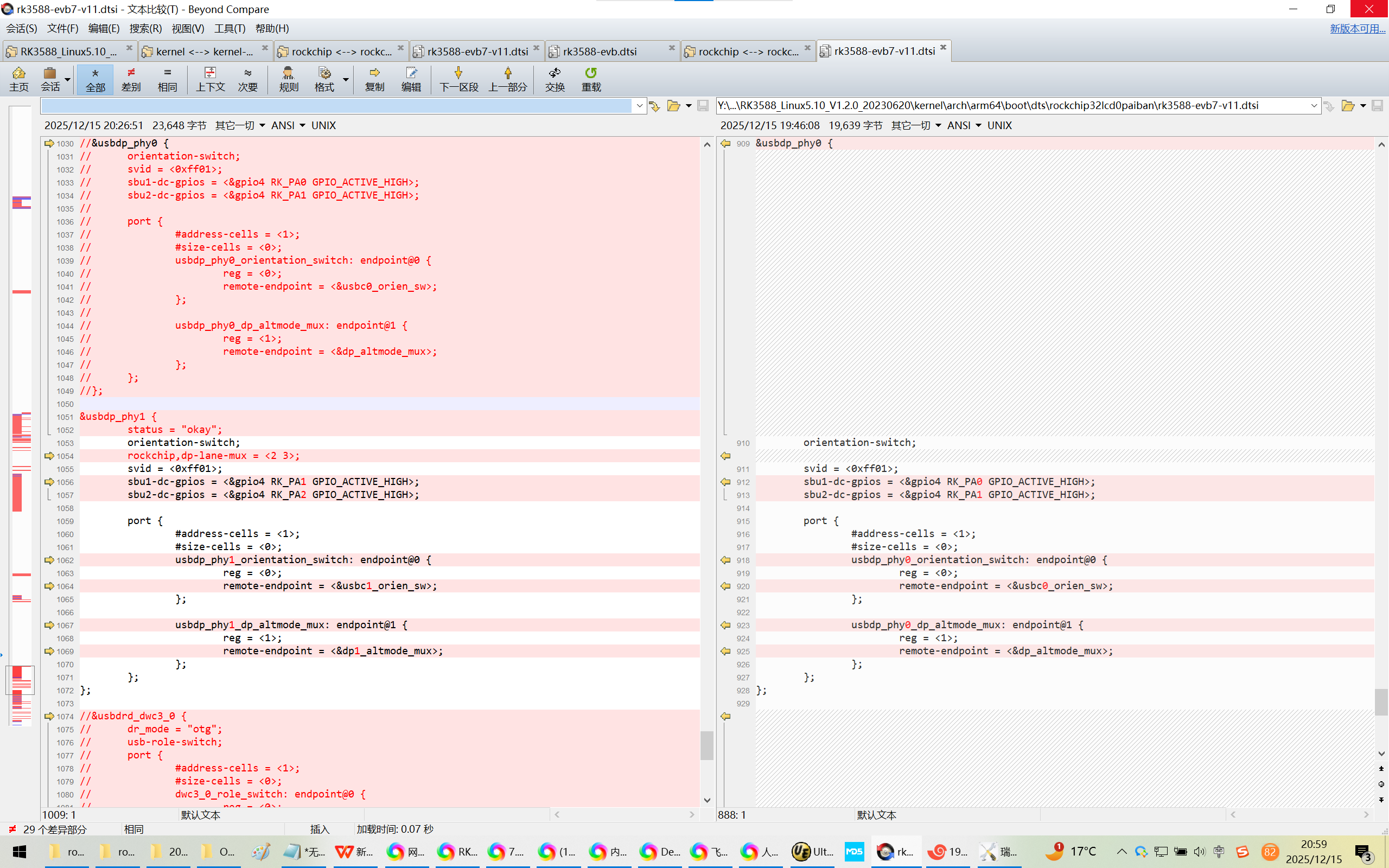Click the Rules (规则) referee icon

[x=288, y=79]
